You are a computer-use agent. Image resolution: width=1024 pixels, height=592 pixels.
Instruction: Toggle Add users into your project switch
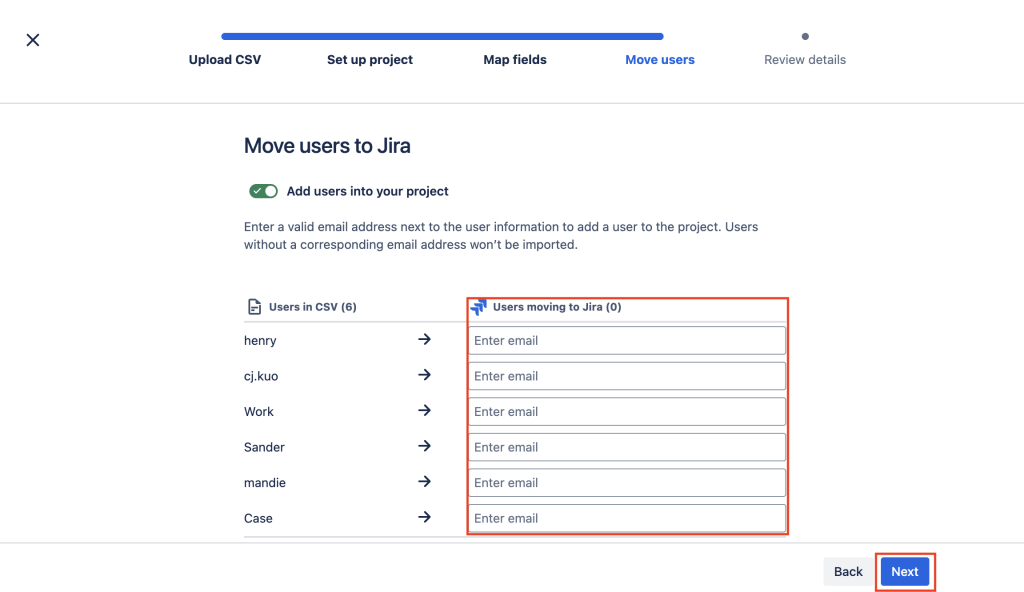point(264,191)
